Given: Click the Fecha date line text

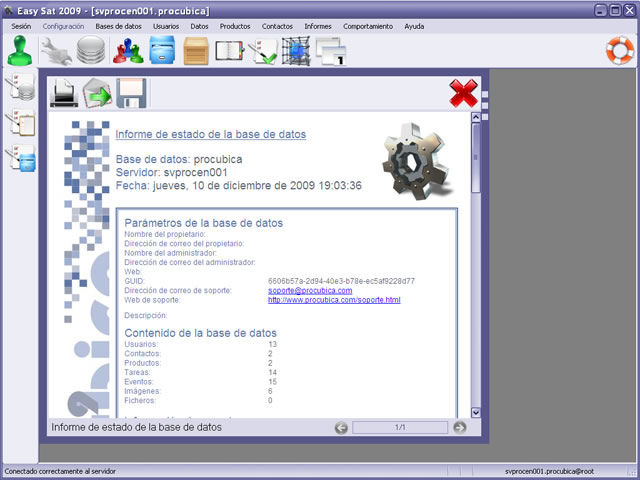Looking at the screenshot, I should pos(238,185).
